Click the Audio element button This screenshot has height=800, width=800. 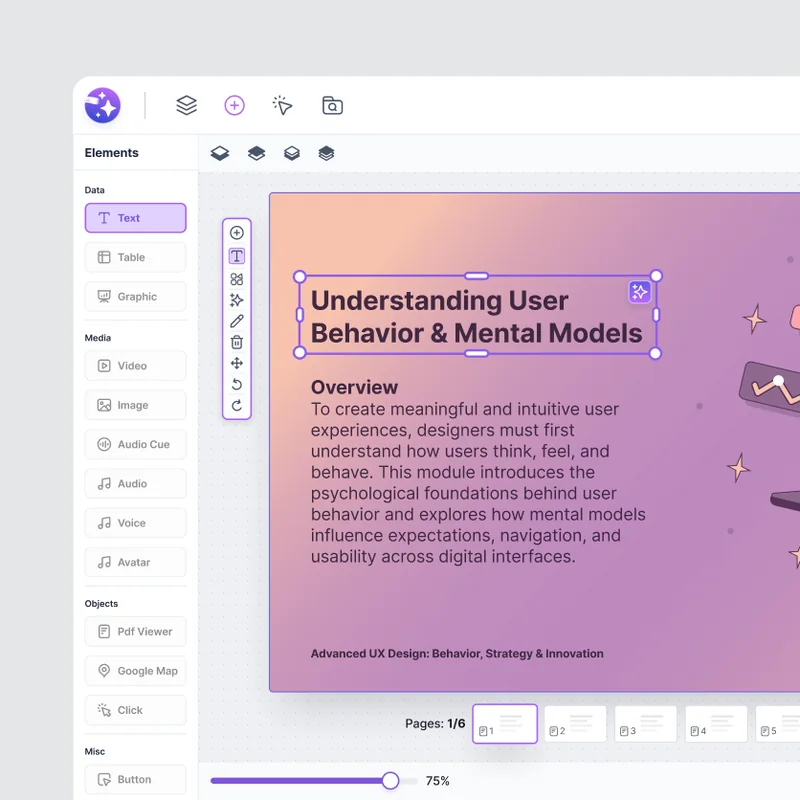click(135, 484)
